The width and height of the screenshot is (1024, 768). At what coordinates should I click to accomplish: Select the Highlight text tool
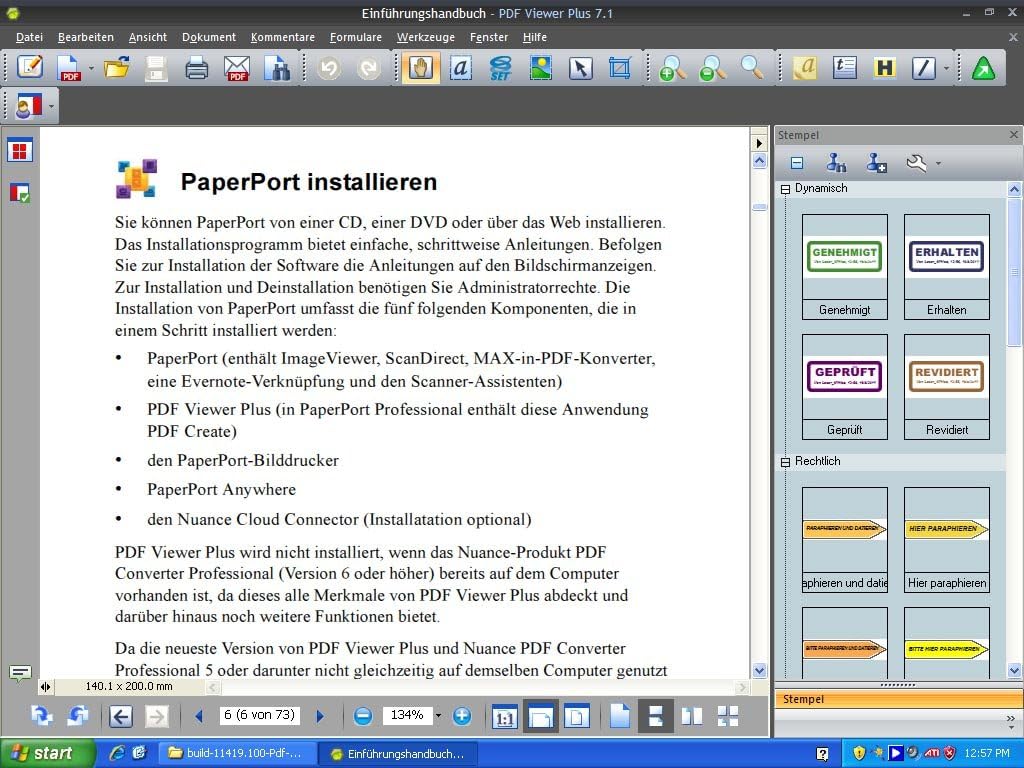[884, 68]
